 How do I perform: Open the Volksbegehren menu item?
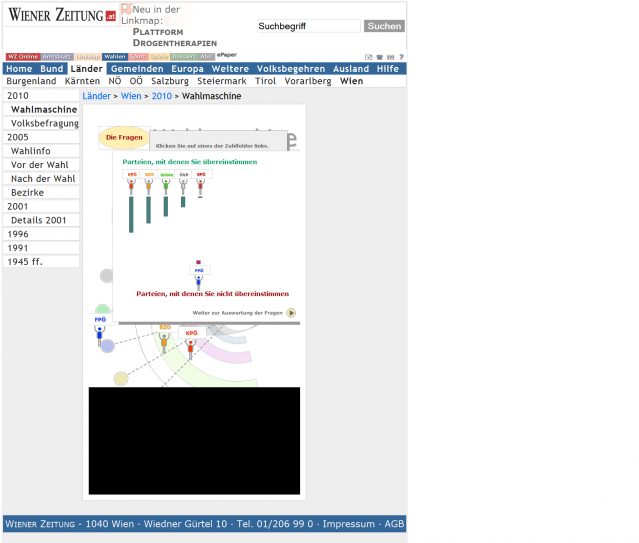tap(291, 69)
